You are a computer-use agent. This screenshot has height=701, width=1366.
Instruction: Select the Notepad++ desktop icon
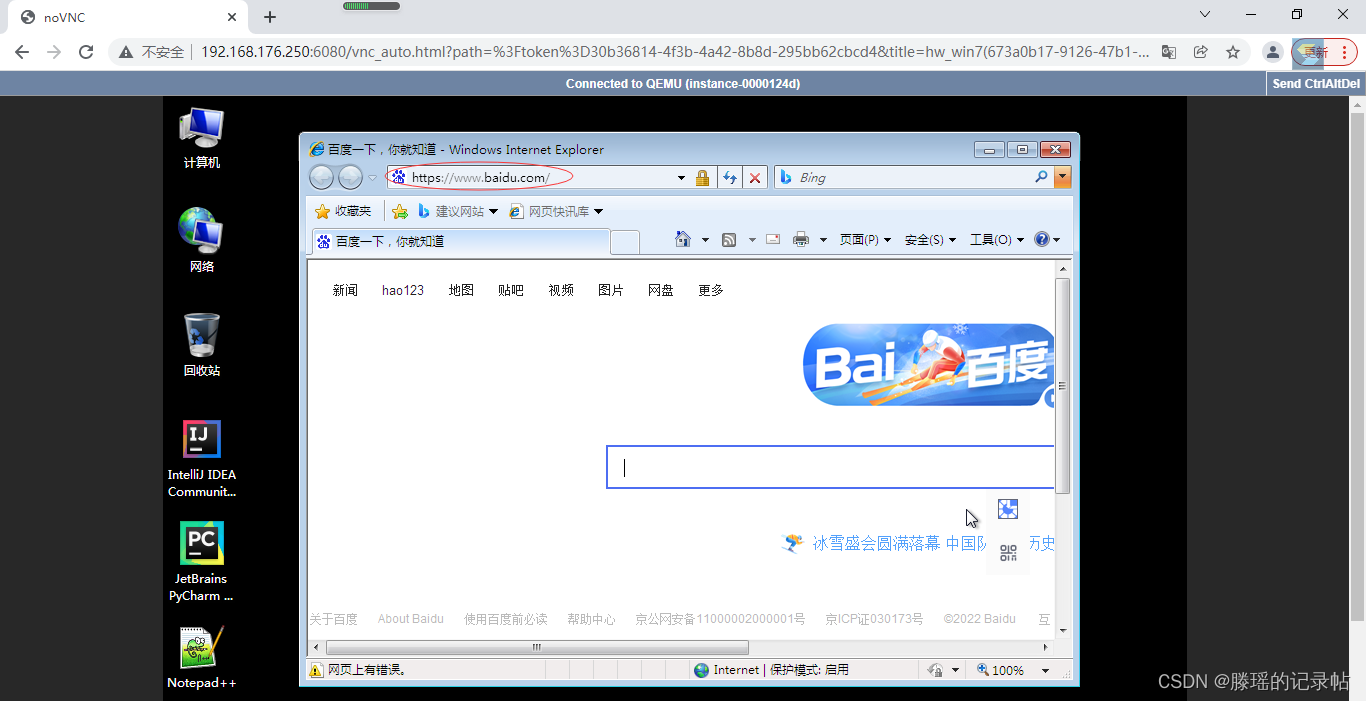click(x=201, y=658)
